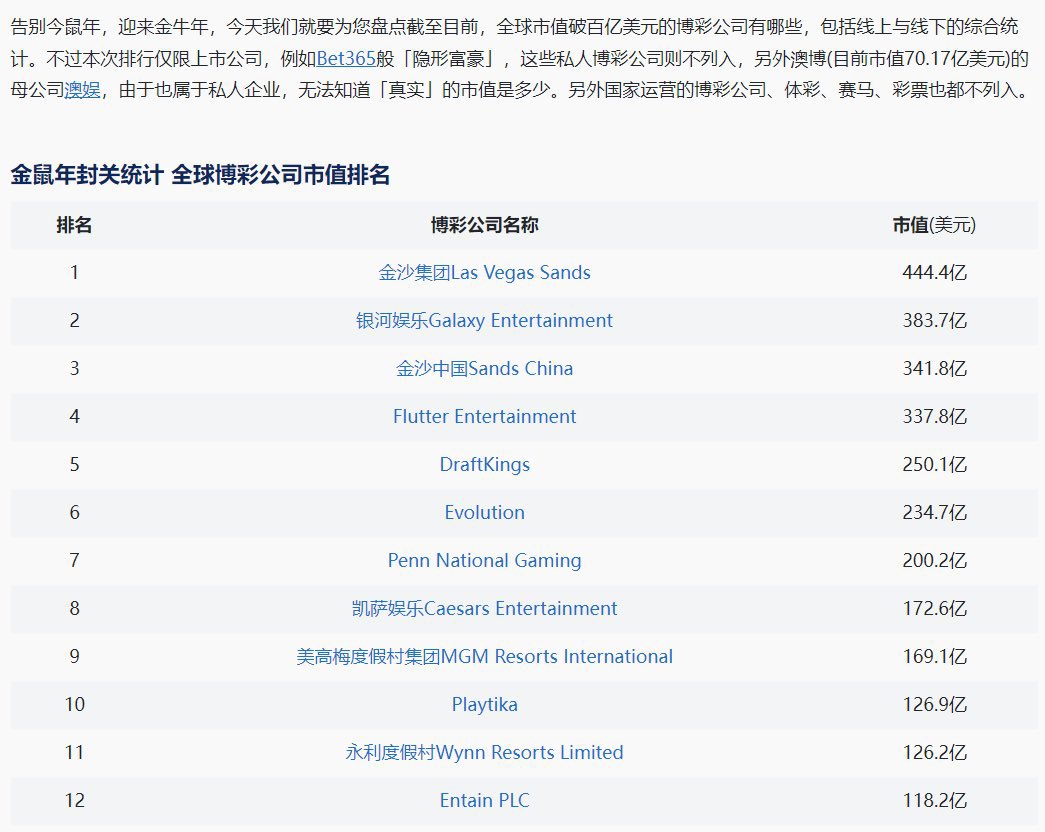Click the 444.4亿 market value cell
Screen dimensions: 1045x832
(x=934, y=273)
